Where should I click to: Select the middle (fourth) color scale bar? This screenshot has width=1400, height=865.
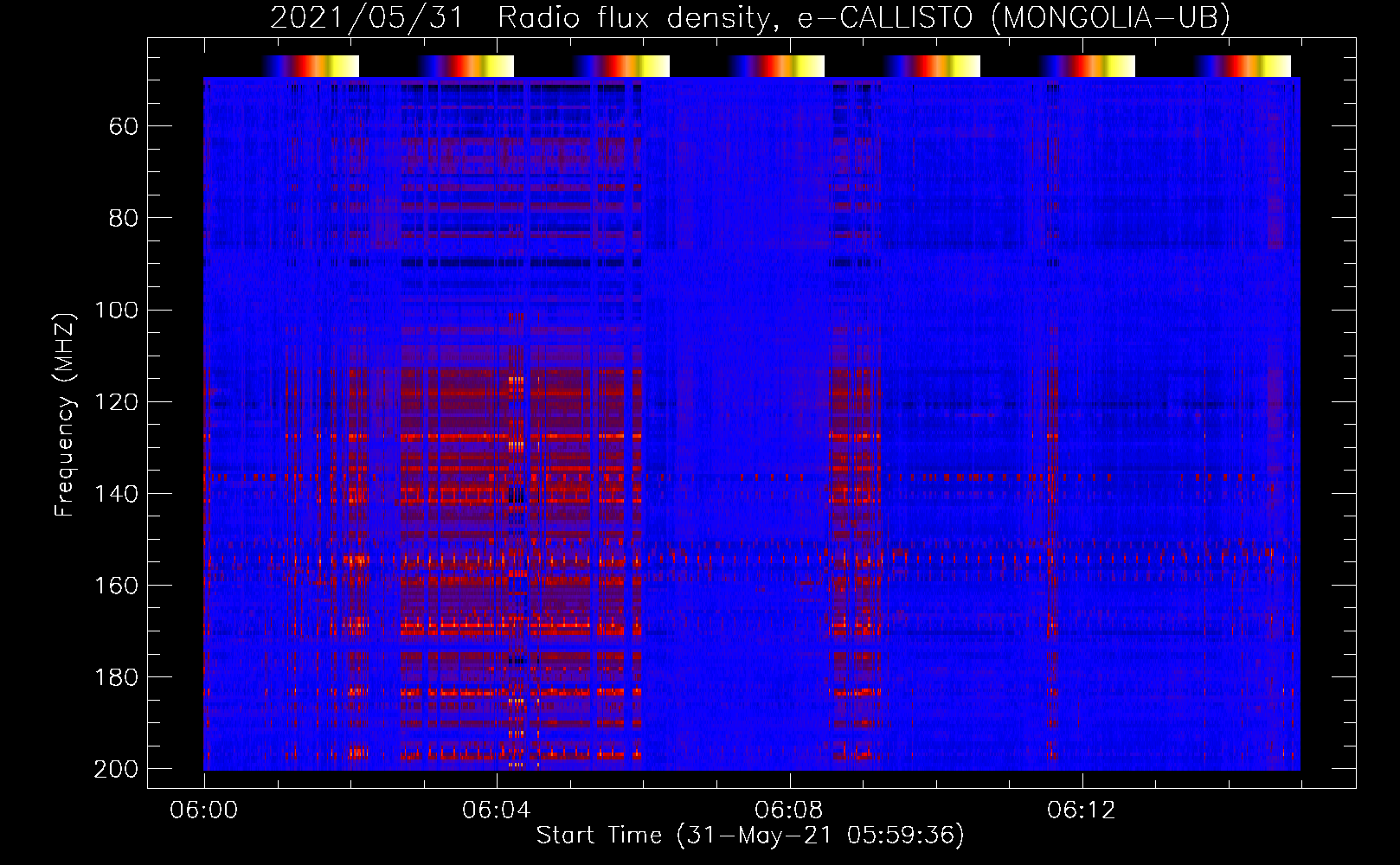click(775, 66)
